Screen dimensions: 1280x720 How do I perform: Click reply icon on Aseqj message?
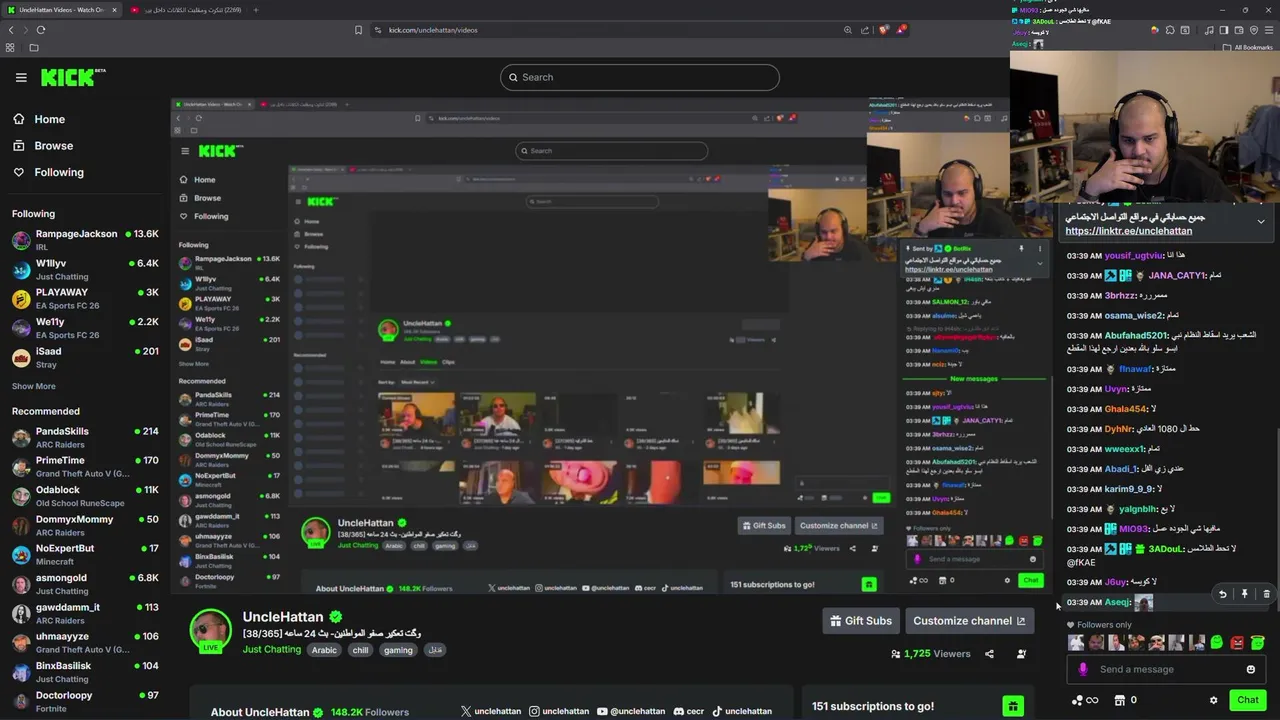[x=1222, y=594]
